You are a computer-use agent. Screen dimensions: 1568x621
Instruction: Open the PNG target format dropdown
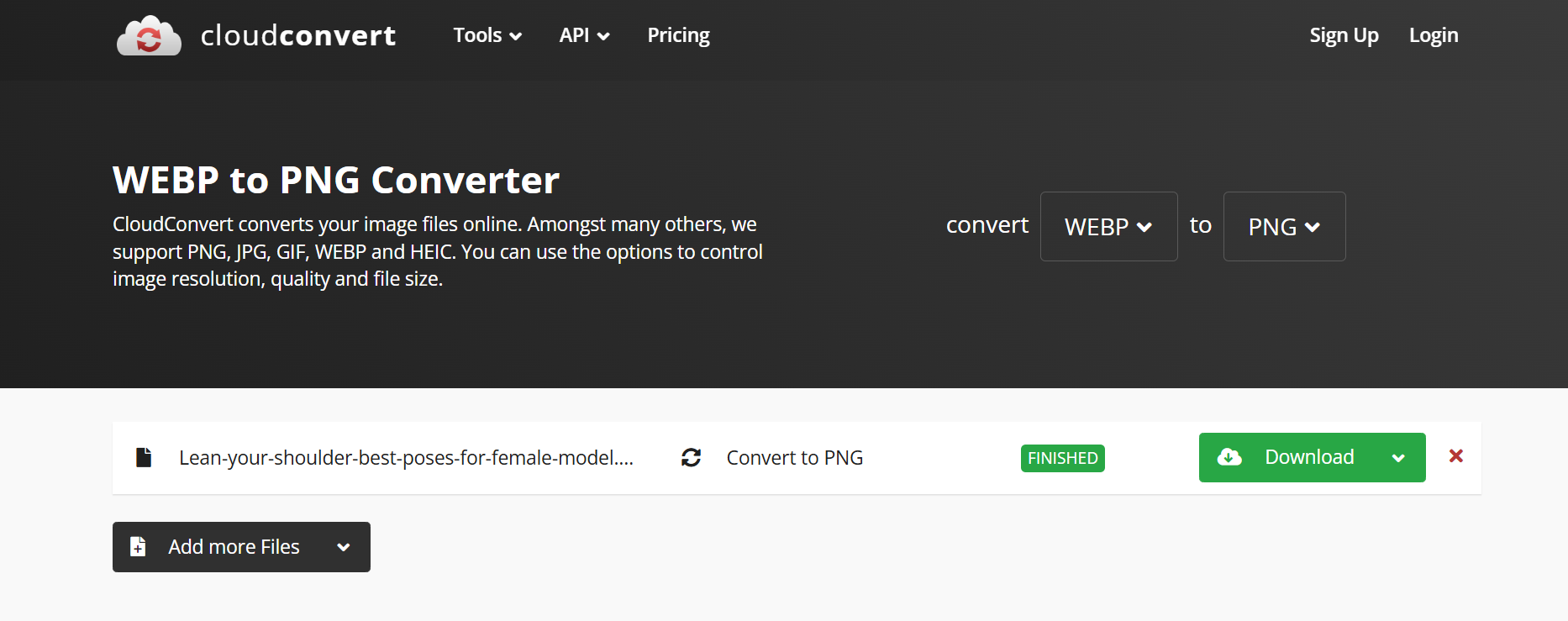[x=1284, y=227]
